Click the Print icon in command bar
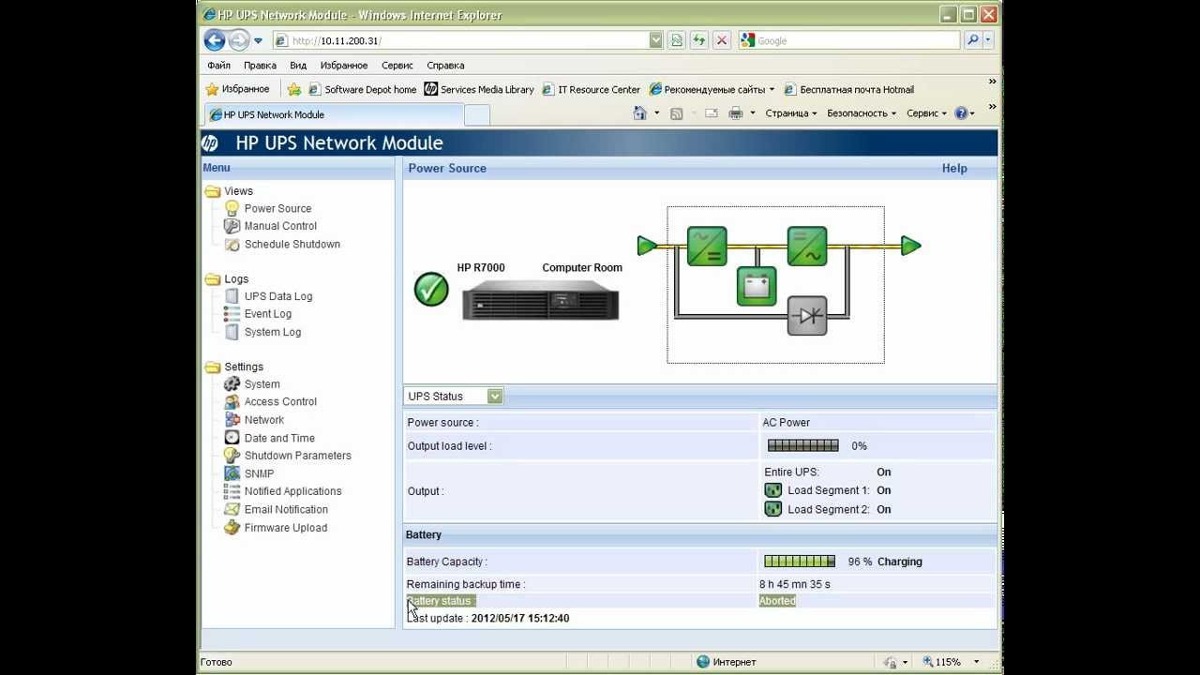1200x675 pixels. (x=736, y=113)
